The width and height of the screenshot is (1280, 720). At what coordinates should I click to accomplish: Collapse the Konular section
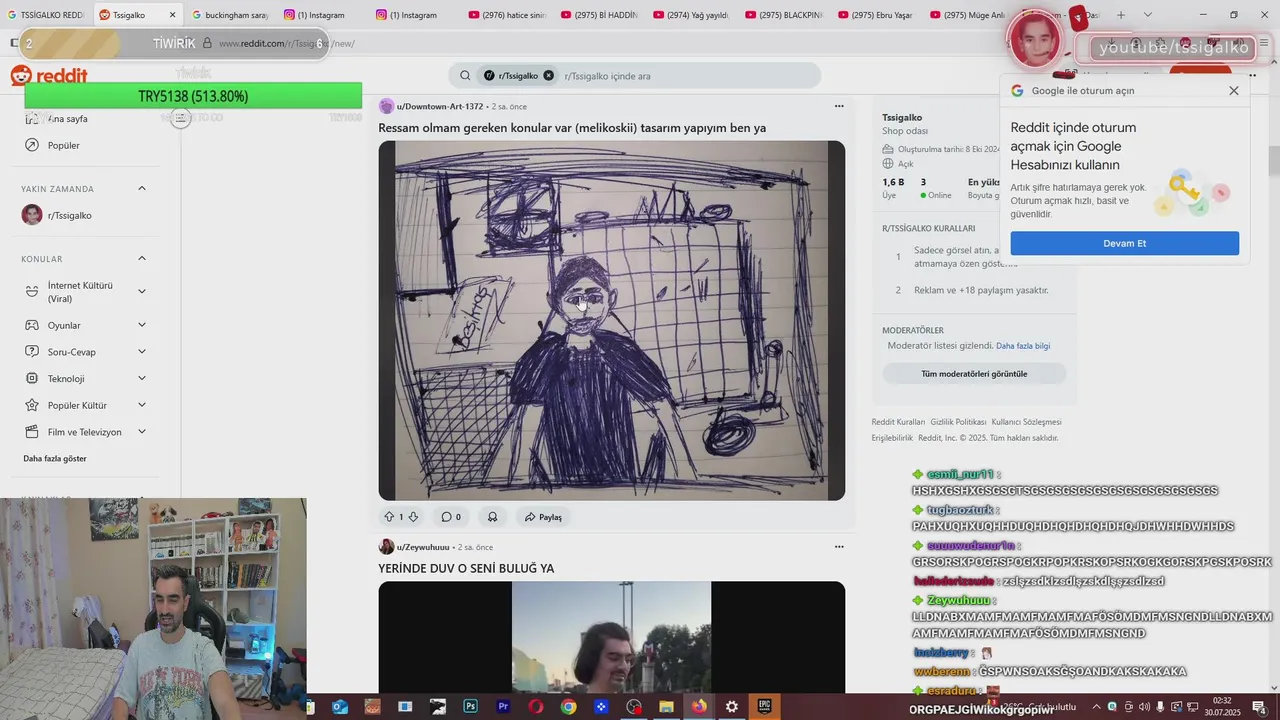pos(142,259)
